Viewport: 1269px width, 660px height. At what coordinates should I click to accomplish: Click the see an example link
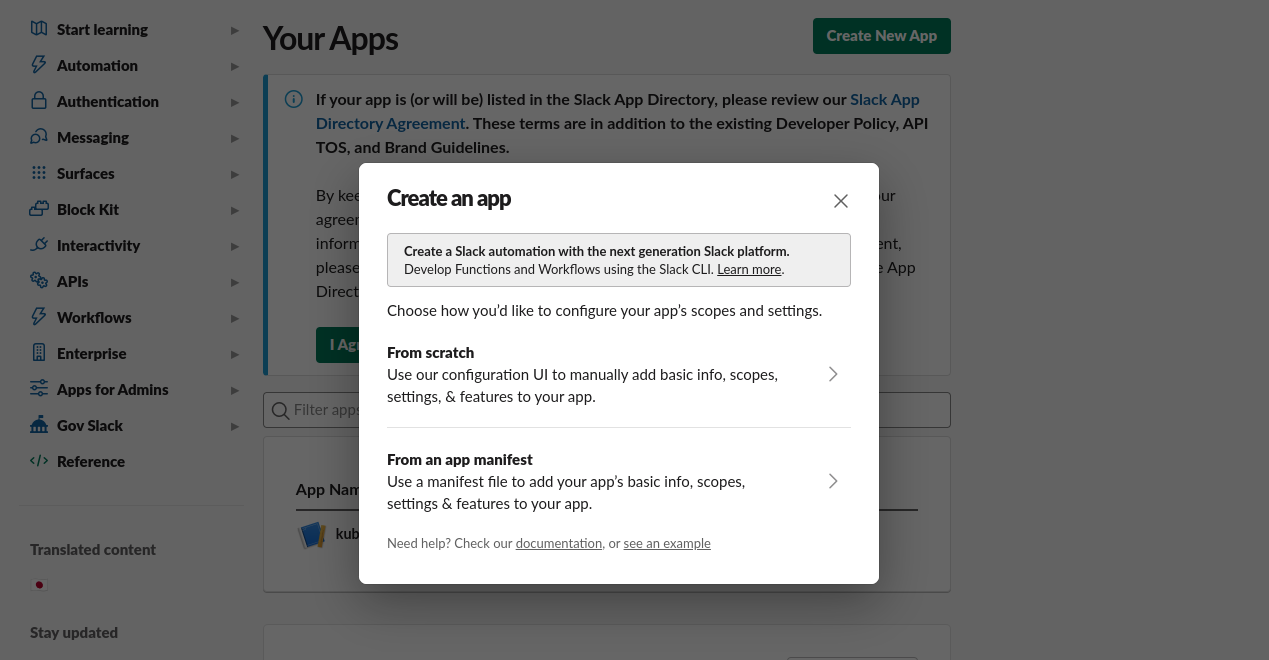coord(666,544)
